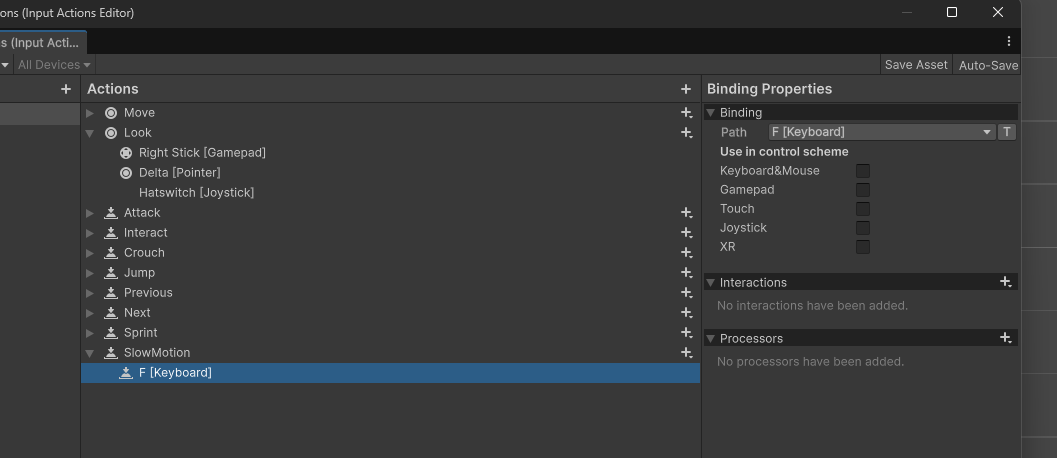
Task: Add a binding to the SlowMotion action
Action: 686,353
